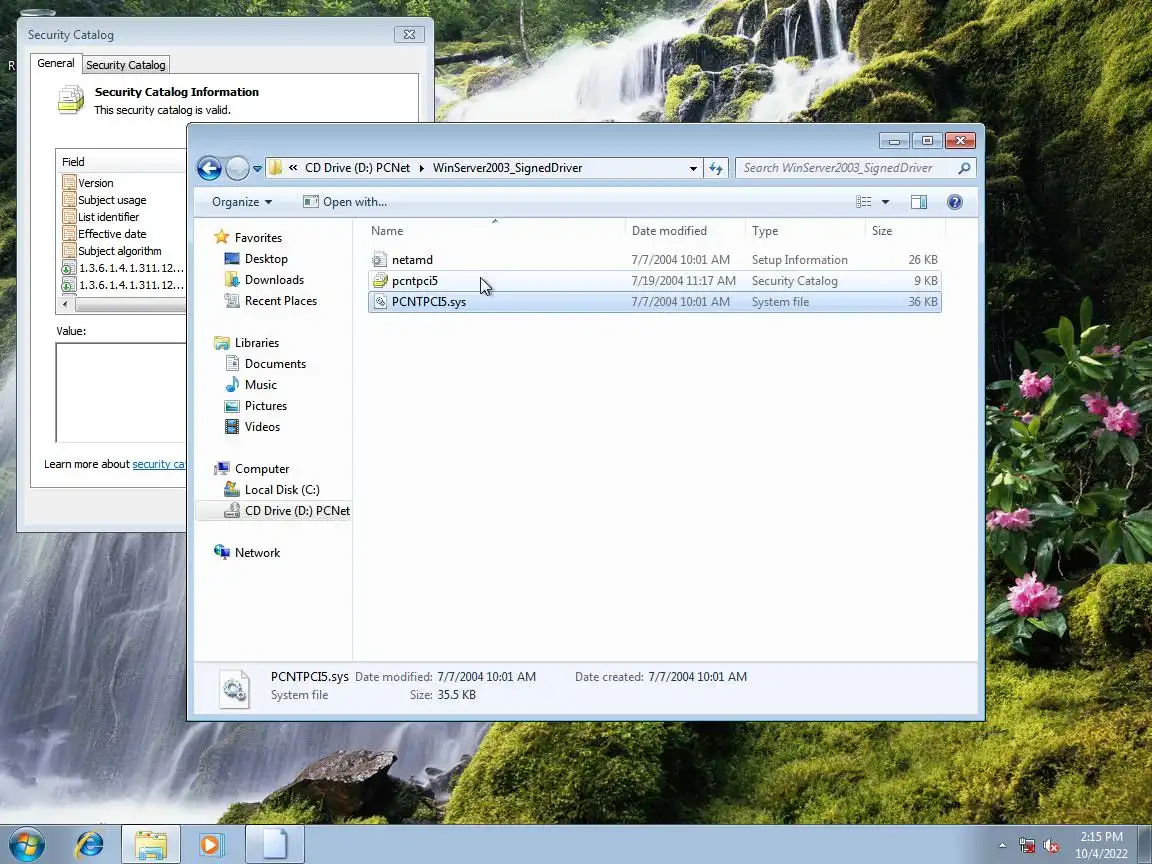Select Computer in navigation pane
The image size is (1152, 864).
coord(262,469)
